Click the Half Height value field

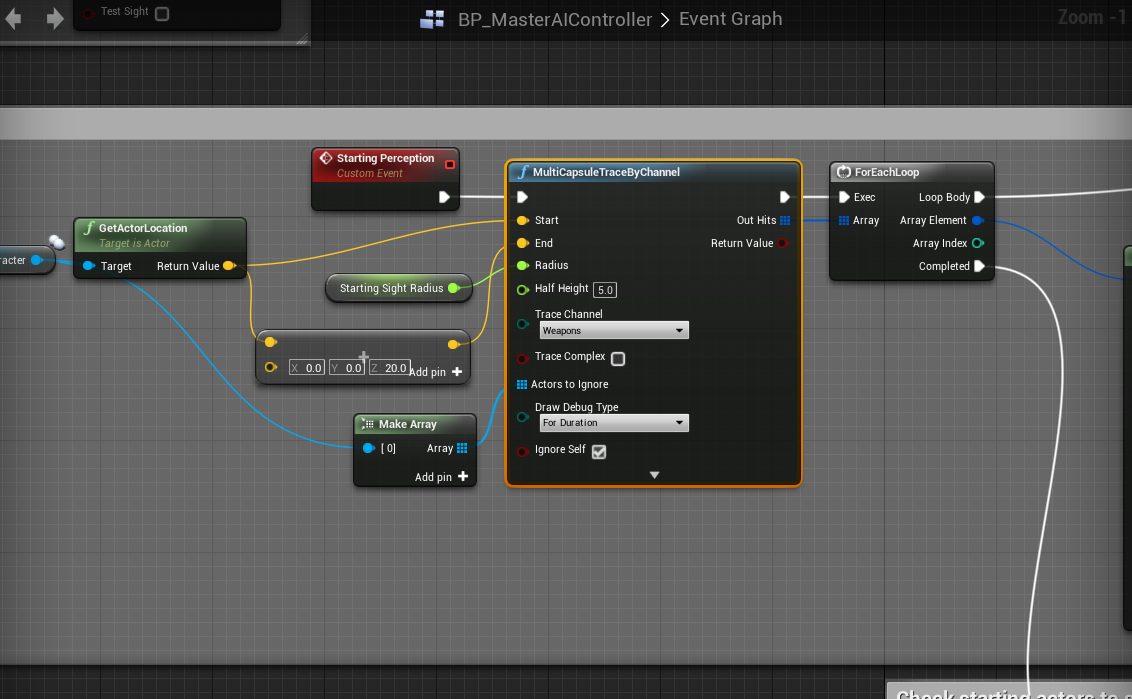(x=604, y=290)
